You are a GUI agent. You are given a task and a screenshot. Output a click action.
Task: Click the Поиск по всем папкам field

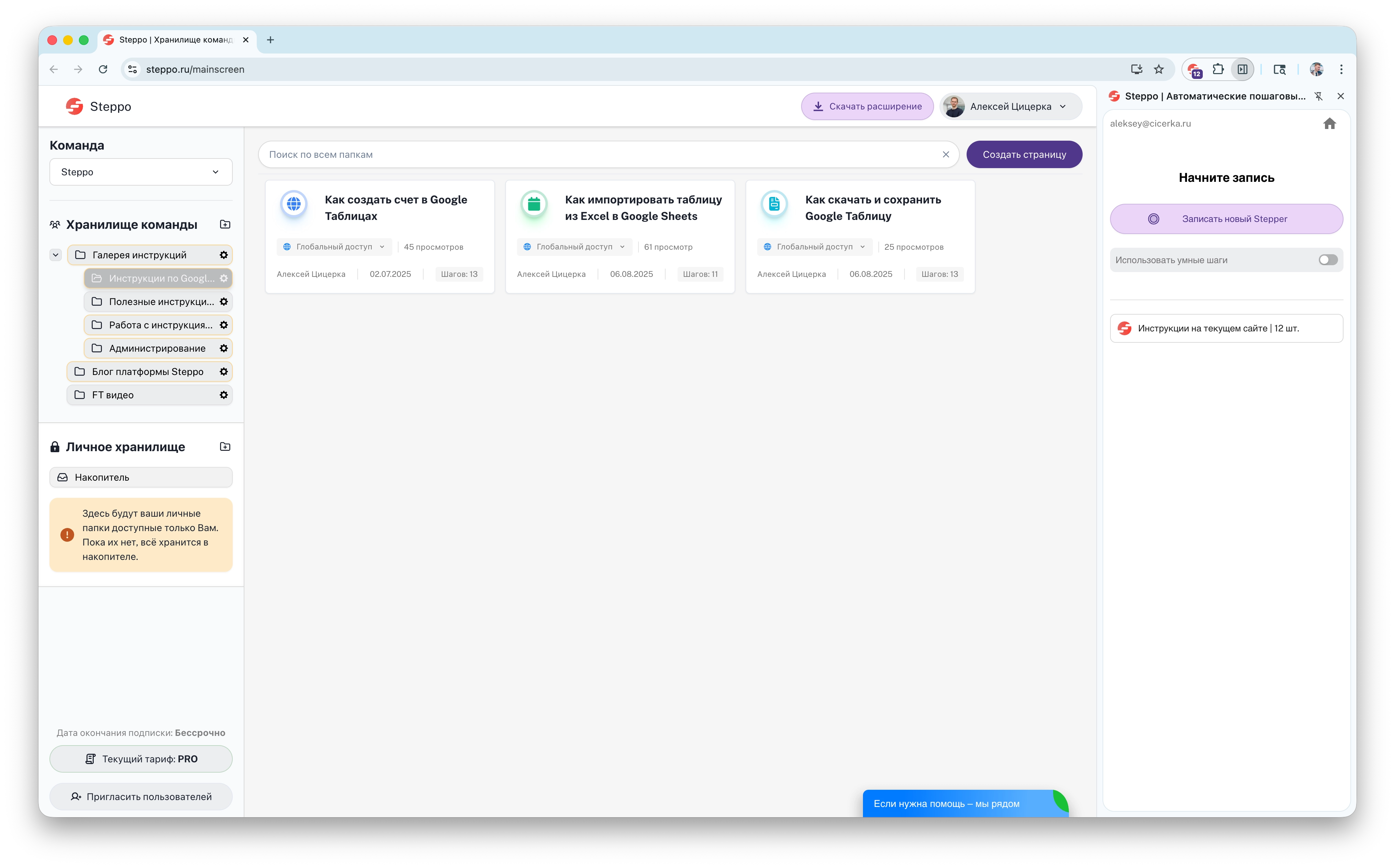tap(597, 154)
